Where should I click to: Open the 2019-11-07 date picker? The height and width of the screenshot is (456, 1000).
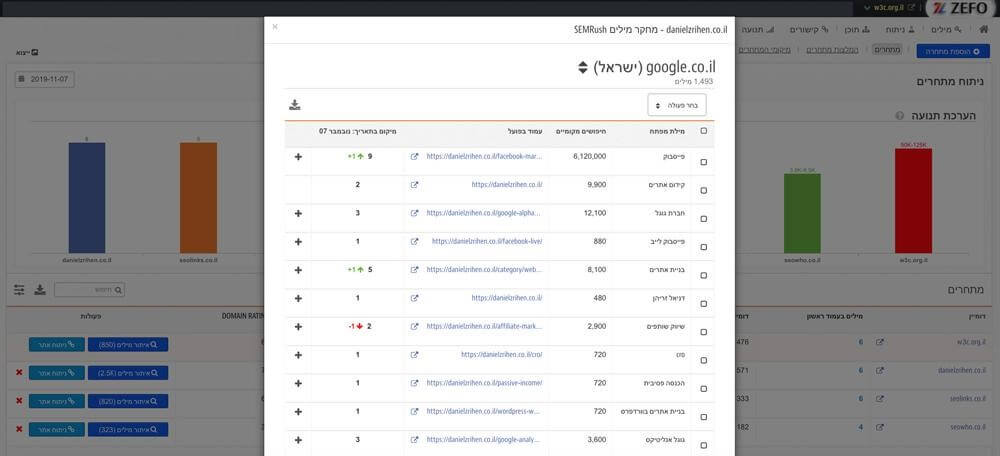tap(45, 80)
